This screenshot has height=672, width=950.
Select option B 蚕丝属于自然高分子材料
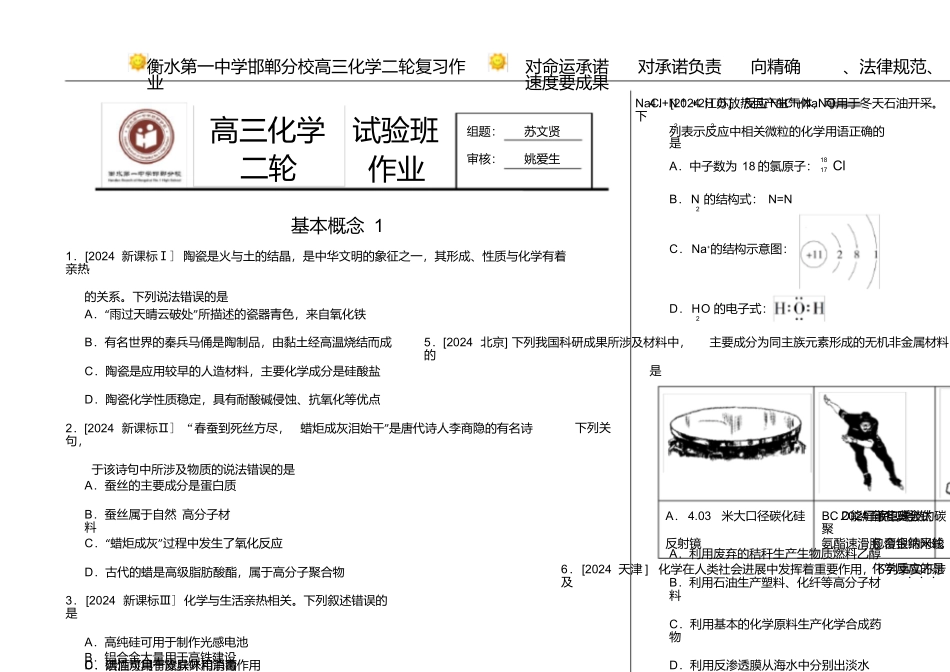[158, 521]
